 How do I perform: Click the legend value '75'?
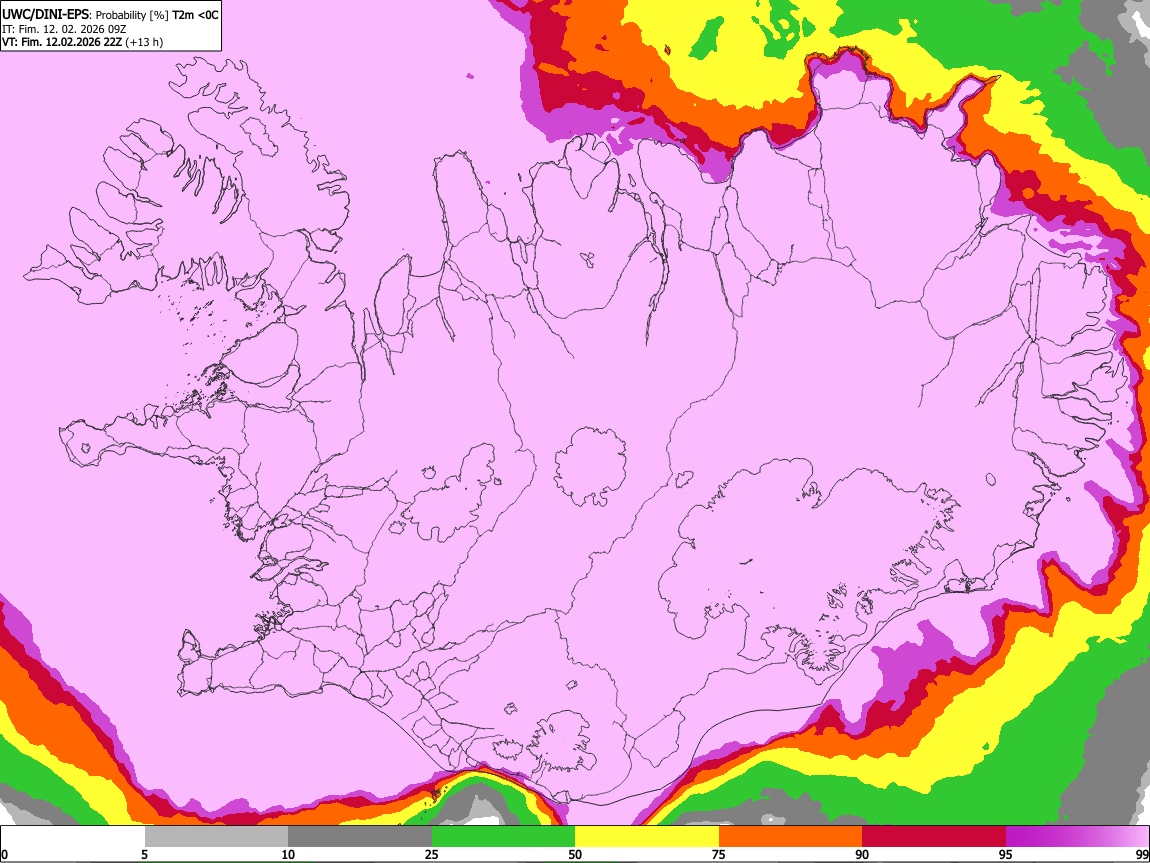(719, 854)
